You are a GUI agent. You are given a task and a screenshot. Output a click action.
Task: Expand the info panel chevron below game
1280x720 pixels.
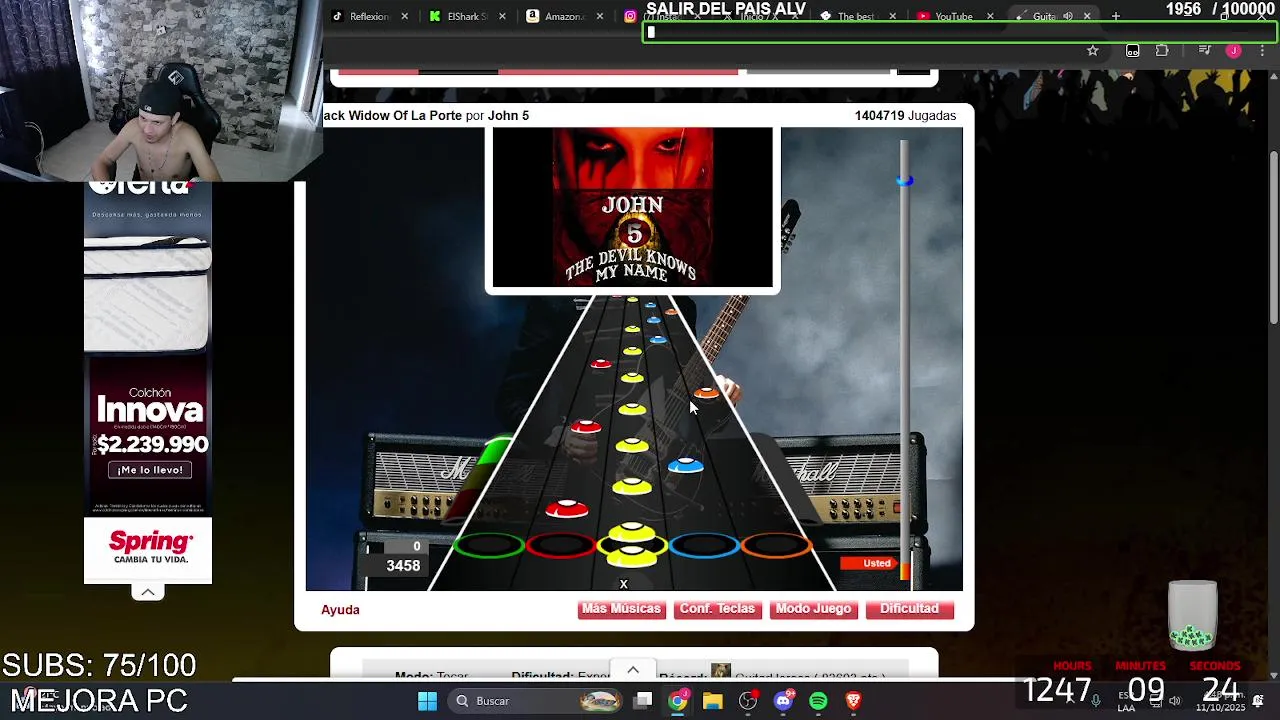[633, 670]
